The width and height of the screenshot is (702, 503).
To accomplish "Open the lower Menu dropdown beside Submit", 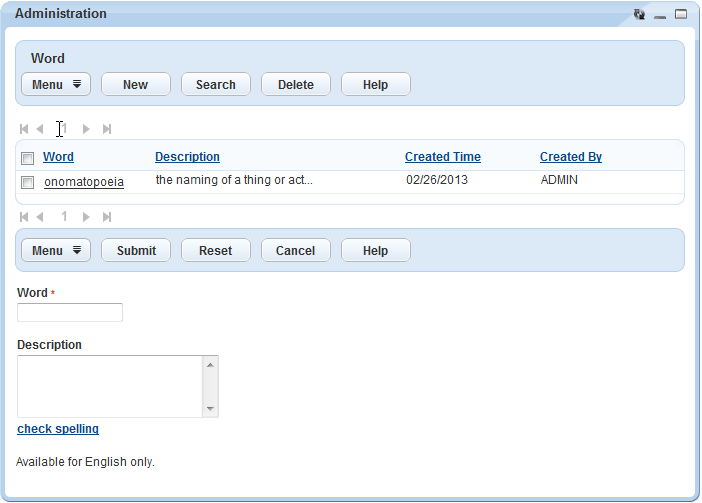I will pyautogui.click(x=56, y=251).
